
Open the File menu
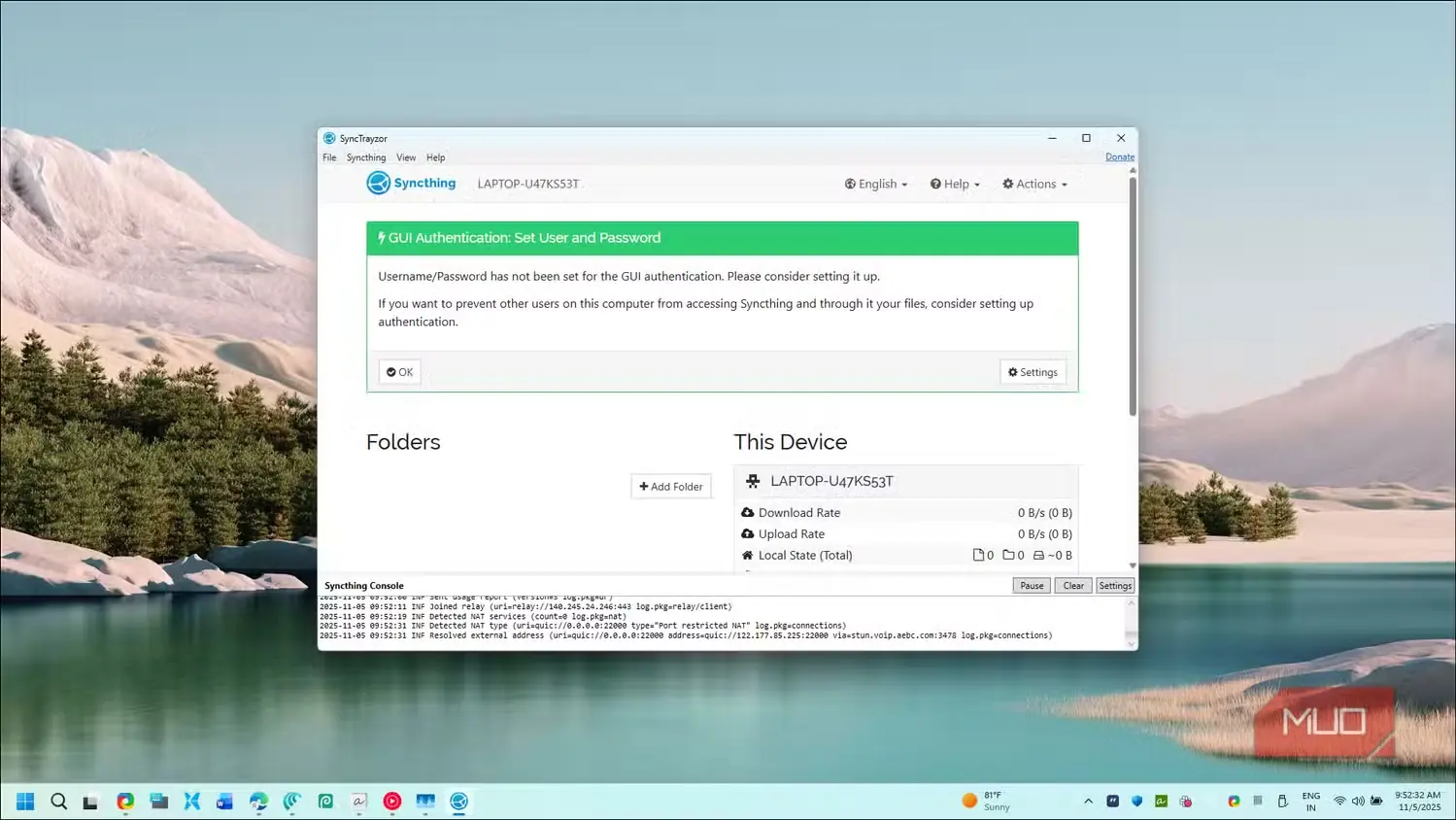coord(330,157)
